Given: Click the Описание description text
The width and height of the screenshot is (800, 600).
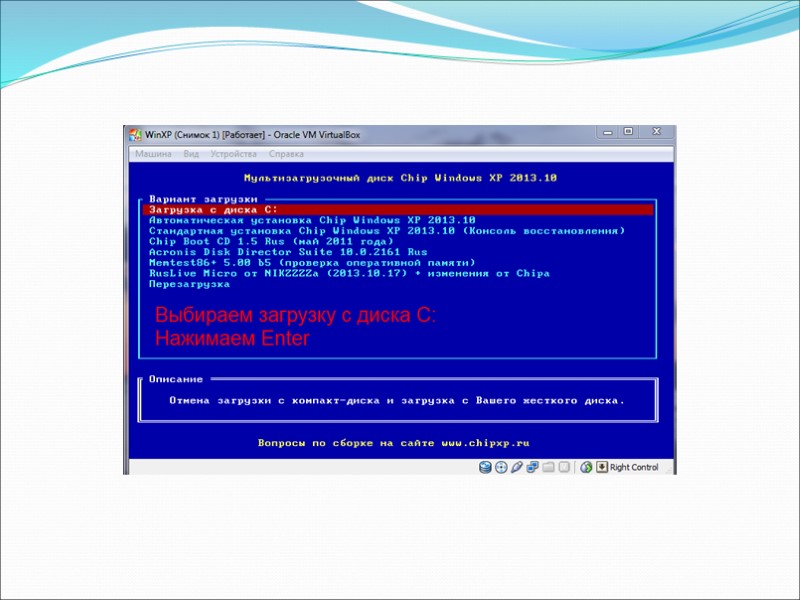Looking at the screenshot, I should pyautogui.click(x=397, y=401).
